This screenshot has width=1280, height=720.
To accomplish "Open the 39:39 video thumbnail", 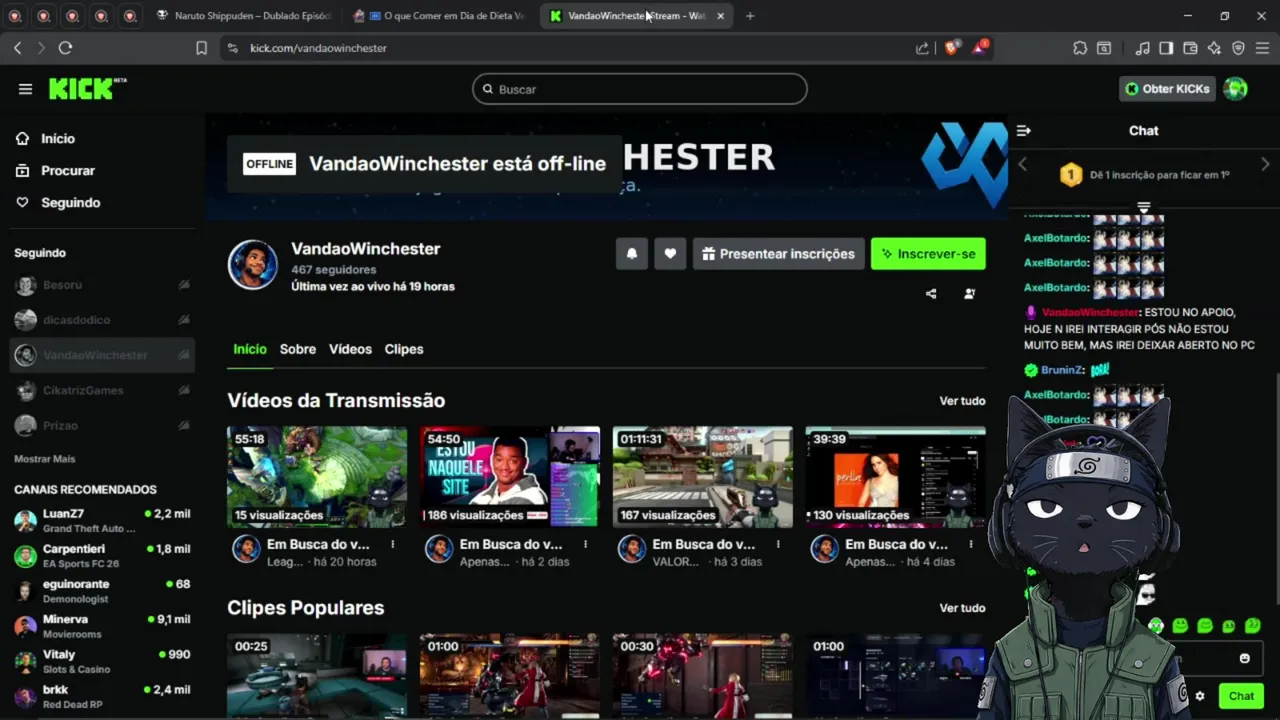I will tap(896, 477).
